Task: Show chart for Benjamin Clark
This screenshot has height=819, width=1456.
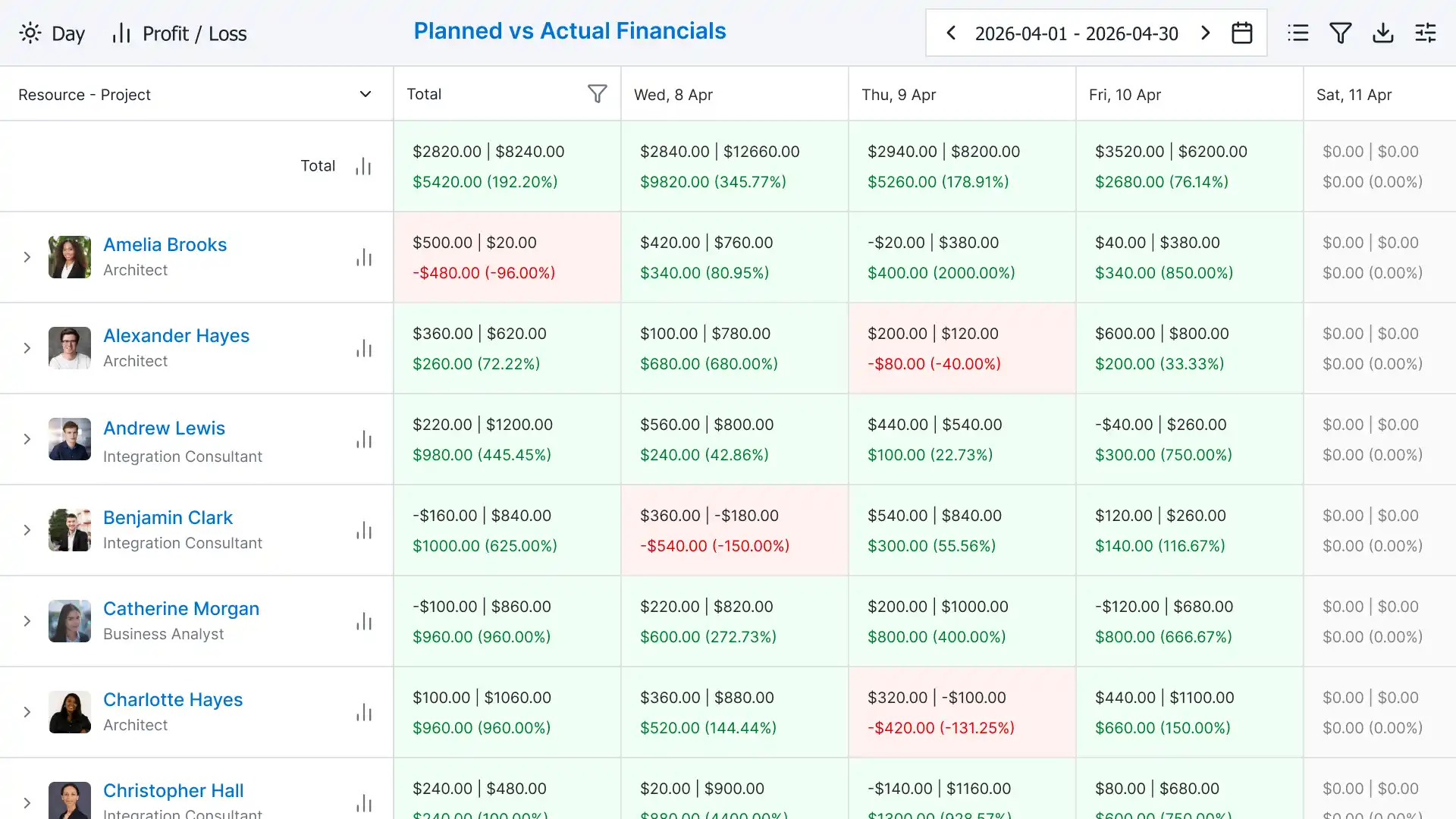Action: [364, 530]
